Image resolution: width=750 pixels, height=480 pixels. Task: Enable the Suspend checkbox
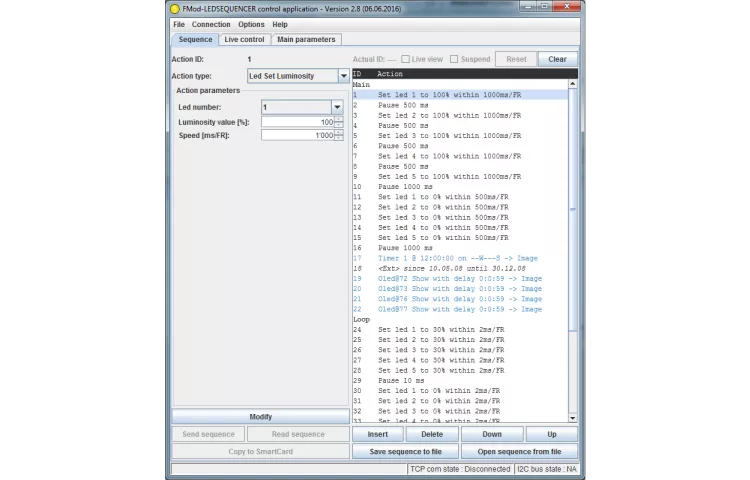454,59
